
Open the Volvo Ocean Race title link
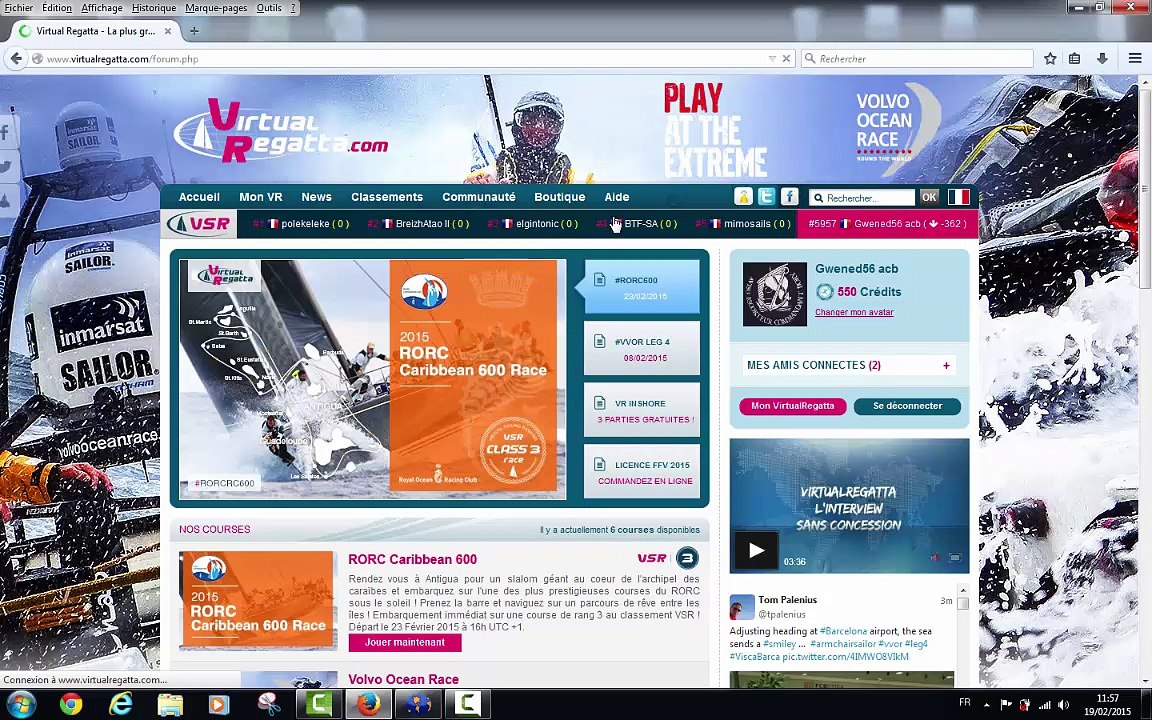(403, 680)
